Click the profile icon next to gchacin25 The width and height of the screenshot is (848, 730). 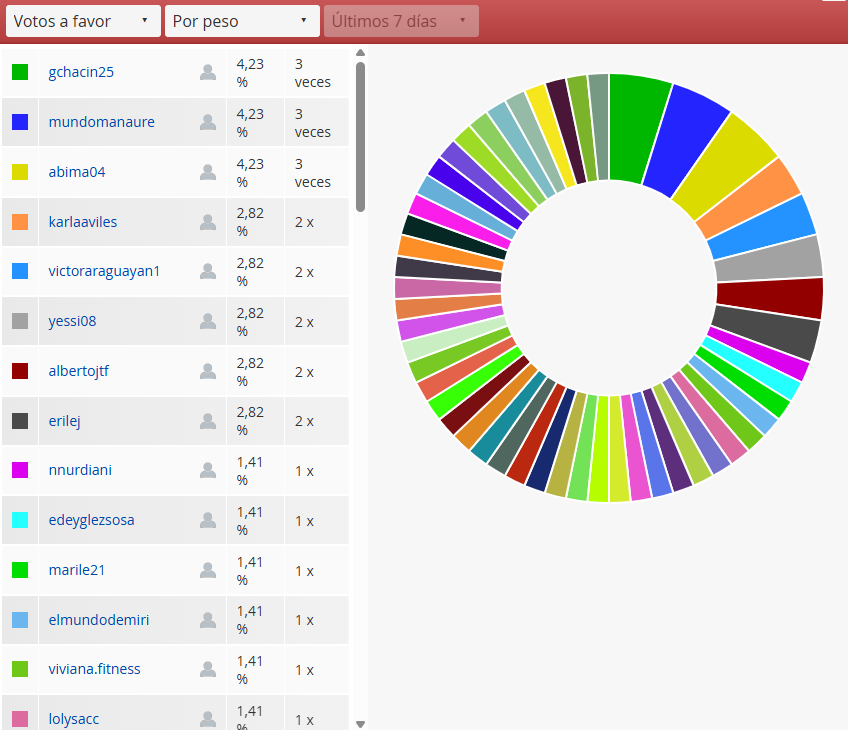(x=208, y=72)
